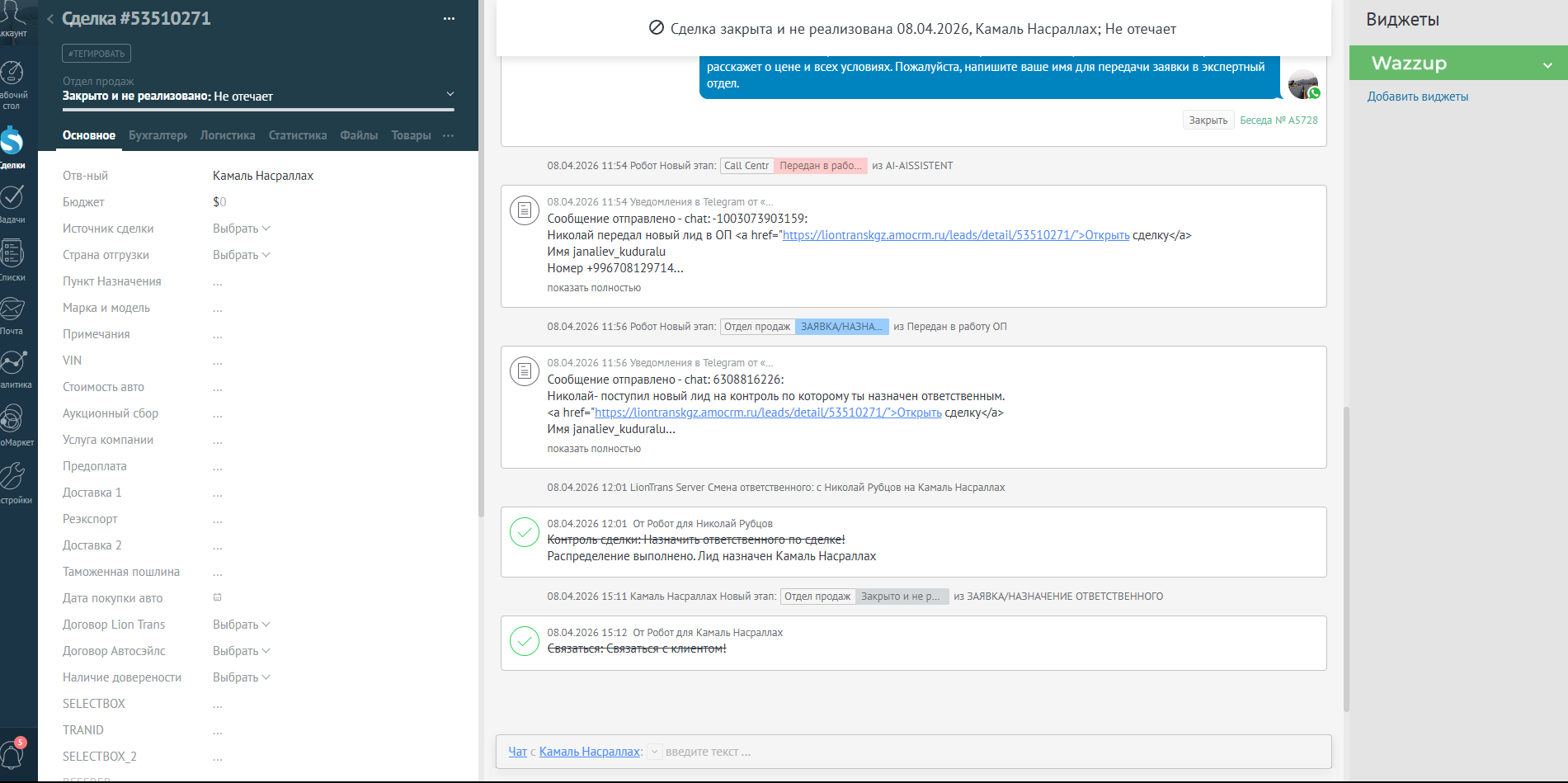The image size is (1568, 783).
Task: Click the Предоплата field value
Action: [218, 467]
